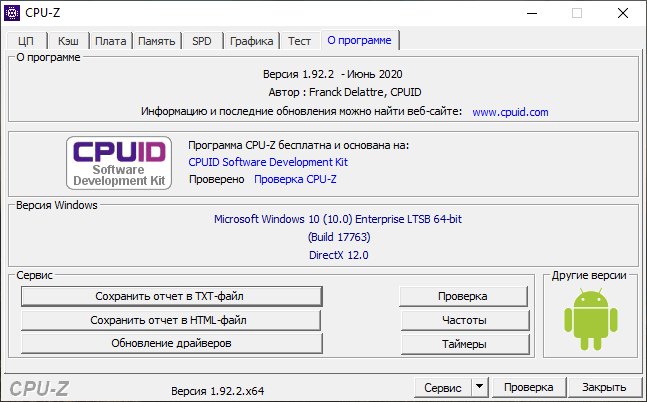Minimize the CPU-Z window
This screenshot has height=402, width=647.
(532, 13)
